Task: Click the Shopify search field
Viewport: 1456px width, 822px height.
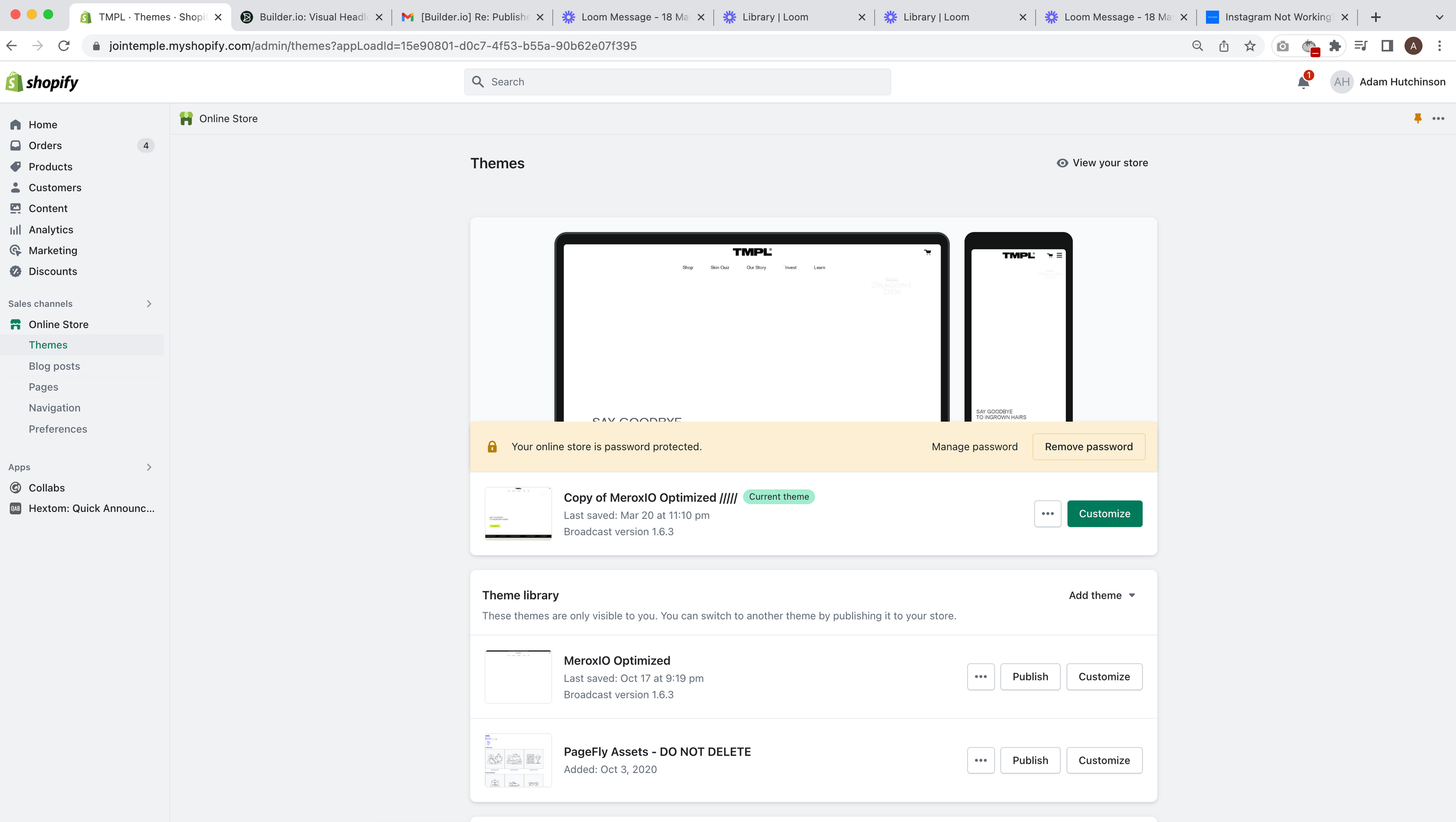Action: (677, 82)
